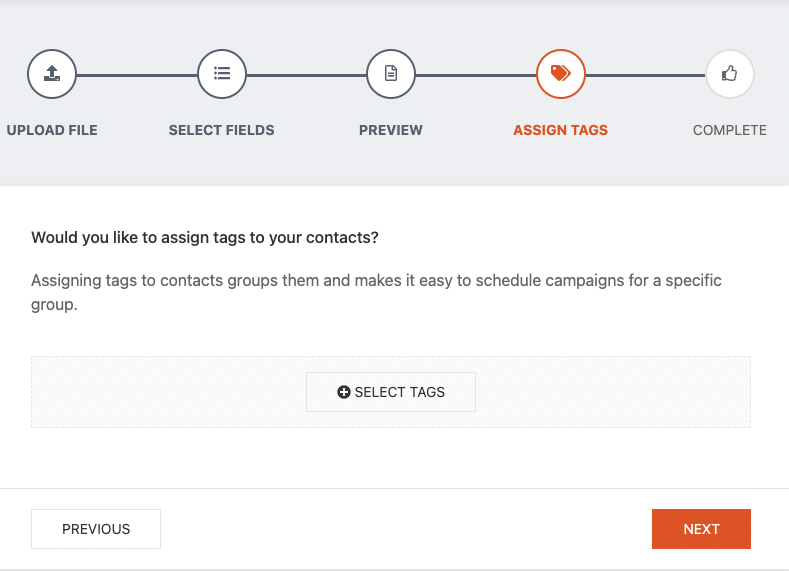Select the list icon for Select Fields
This screenshot has height=571, width=789.
[x=222, y=74]
